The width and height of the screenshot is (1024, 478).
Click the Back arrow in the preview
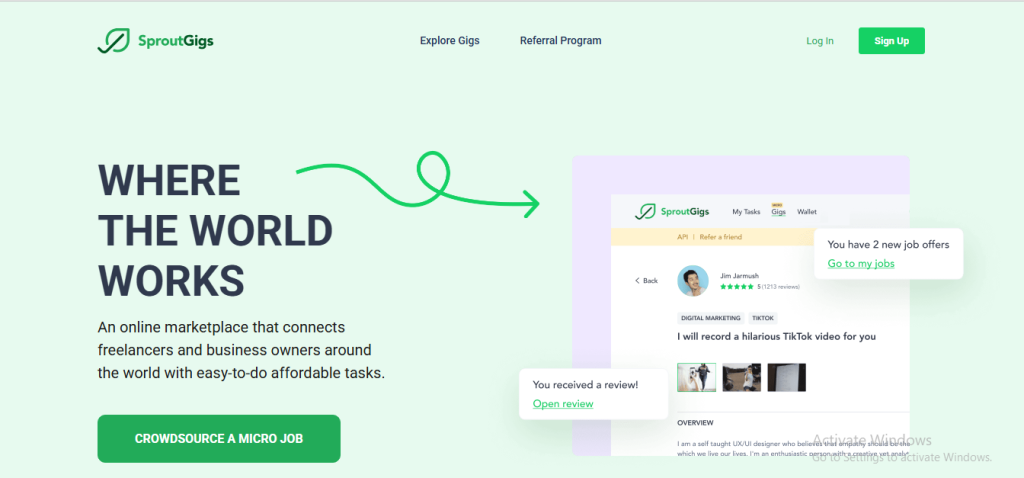[x=646, y=281]
